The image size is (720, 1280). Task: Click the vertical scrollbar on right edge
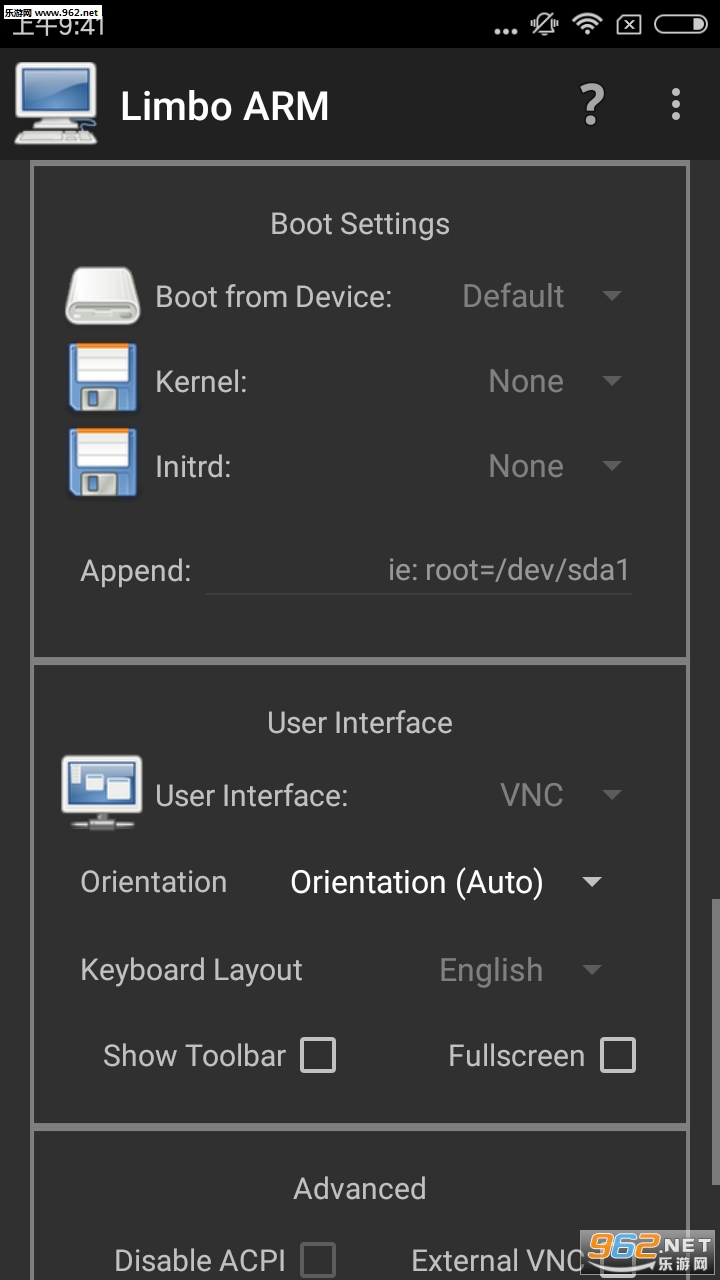(714, 1040)
